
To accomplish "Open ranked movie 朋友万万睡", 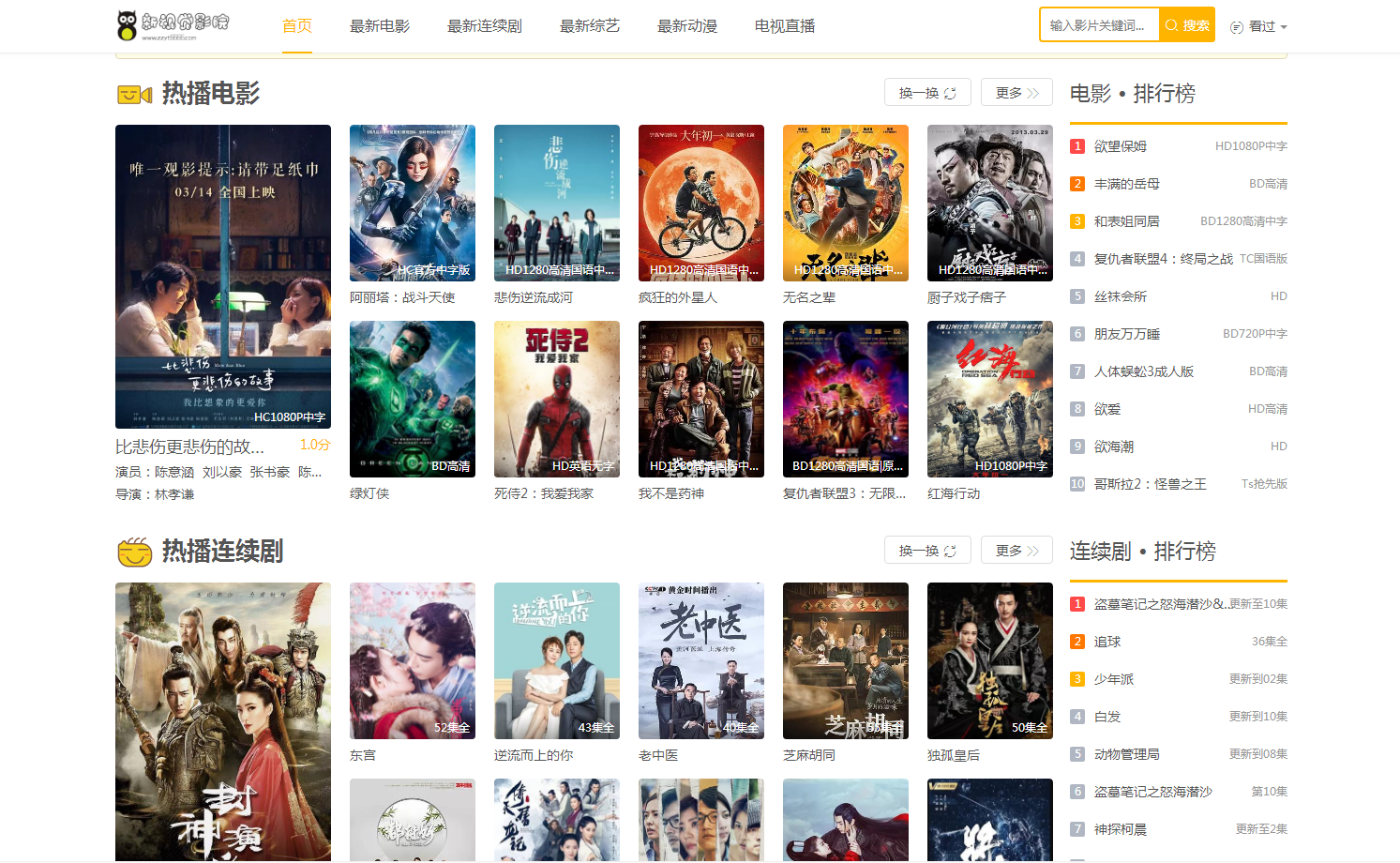I will point(1127,334).
